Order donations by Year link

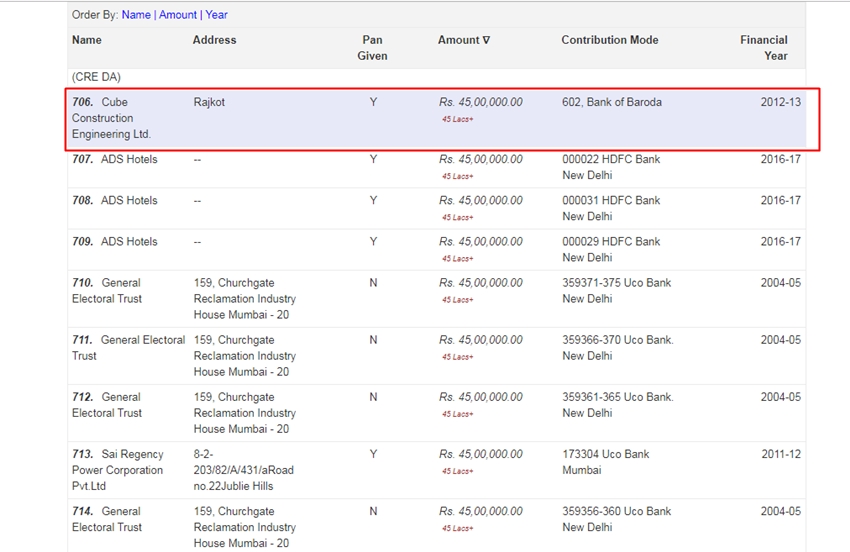(x=216, y=15)
